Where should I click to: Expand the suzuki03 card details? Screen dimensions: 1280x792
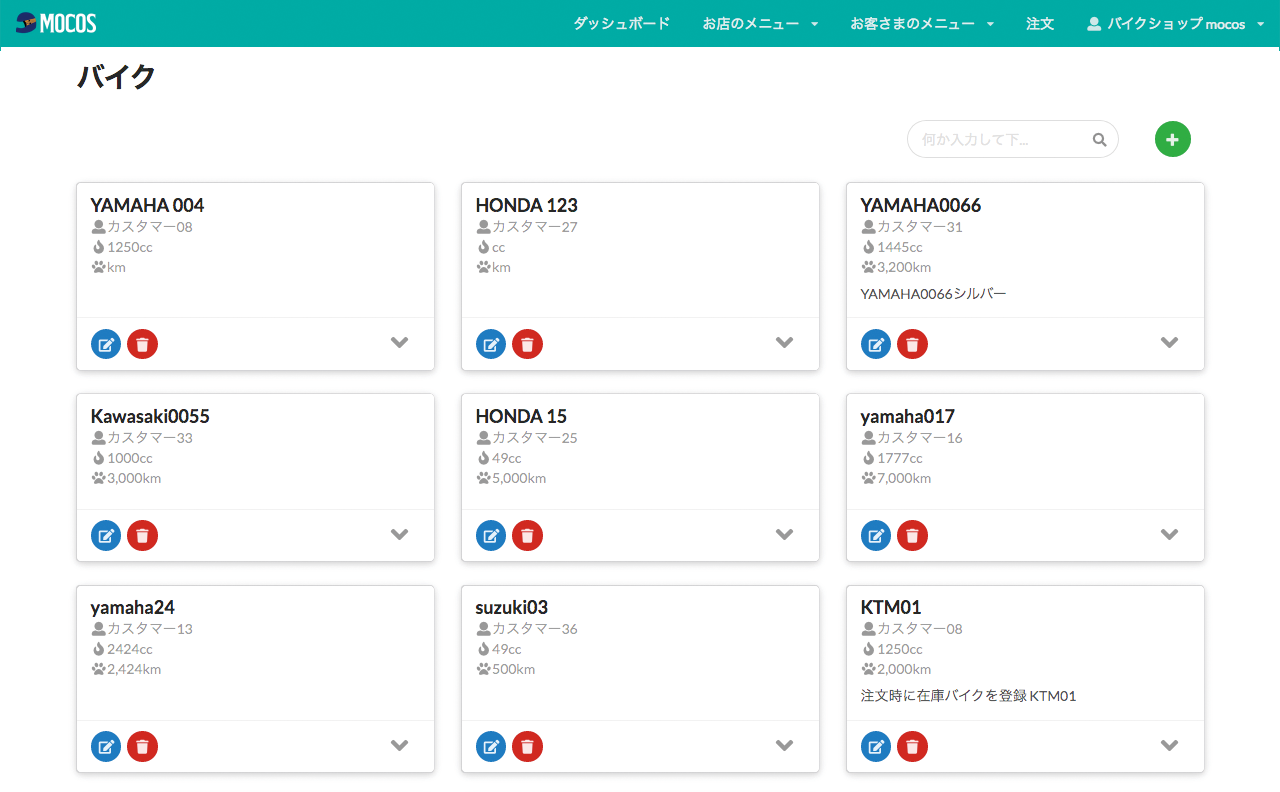[x=785, y=745]
